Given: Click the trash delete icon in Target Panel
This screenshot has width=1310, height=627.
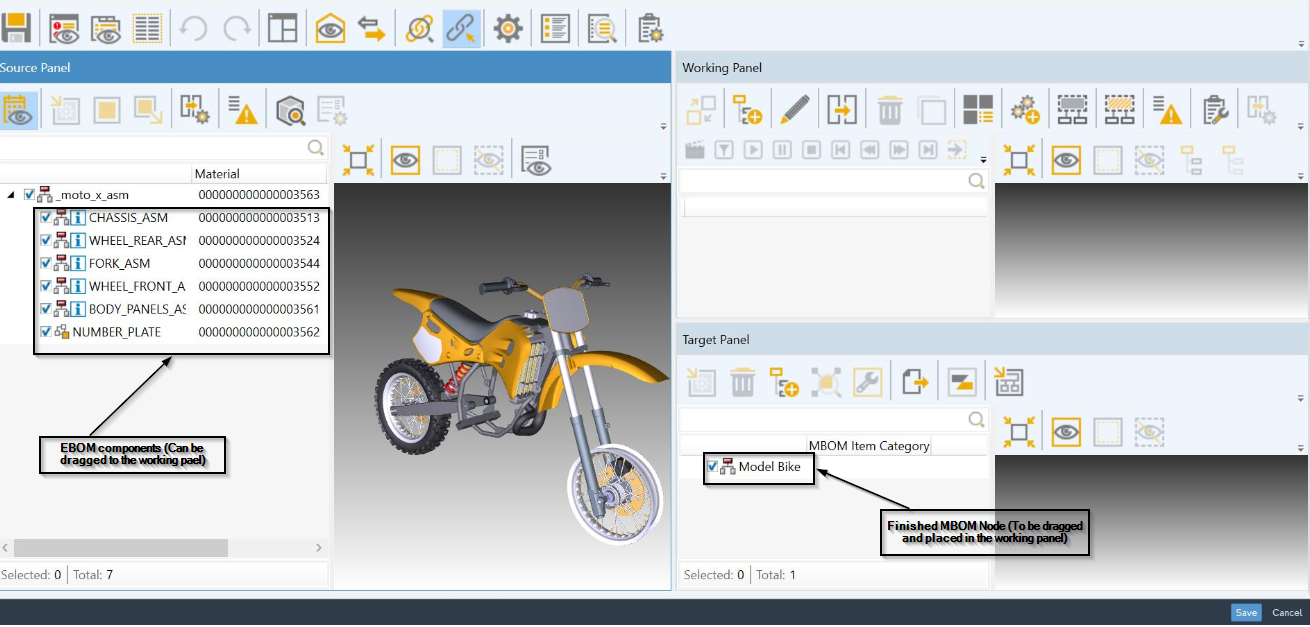Looking at the screenshot, I should [742, 381].
